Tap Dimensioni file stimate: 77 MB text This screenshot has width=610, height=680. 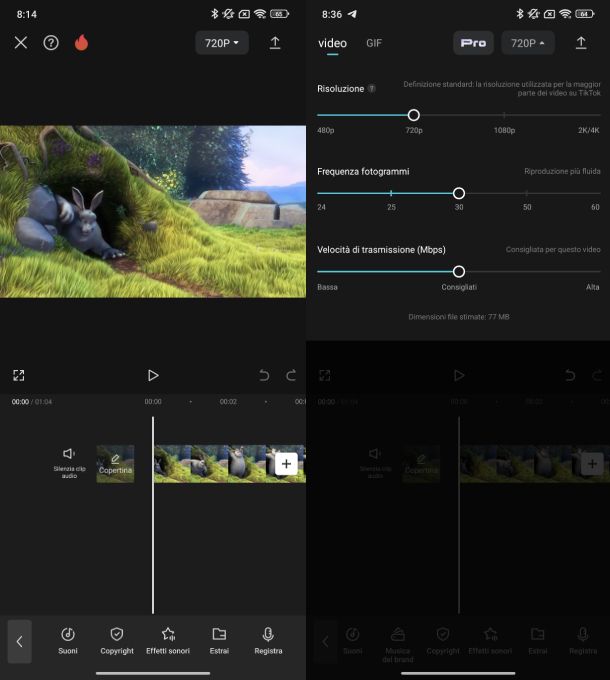[459, 317]
